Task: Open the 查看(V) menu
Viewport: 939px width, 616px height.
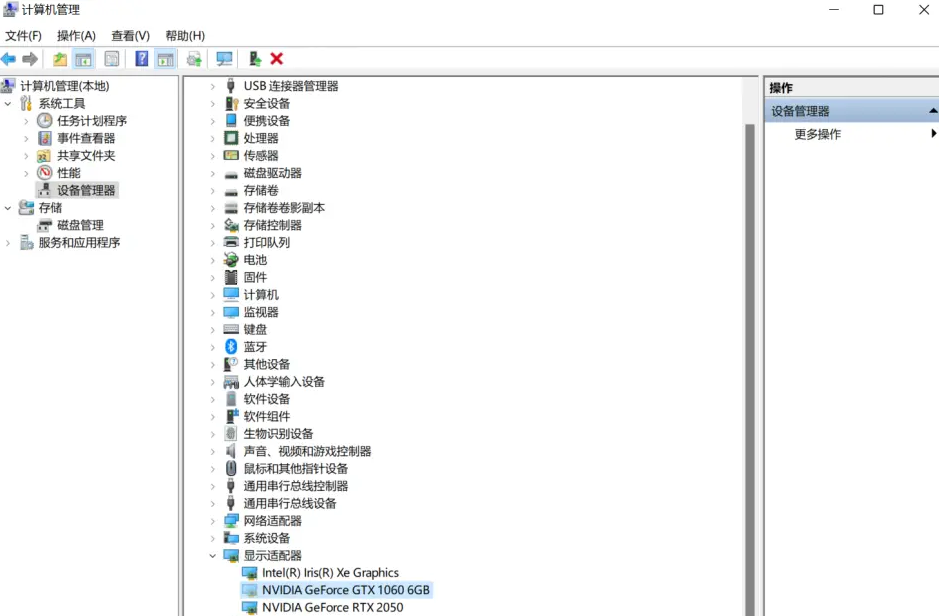Action: [129, 35]
